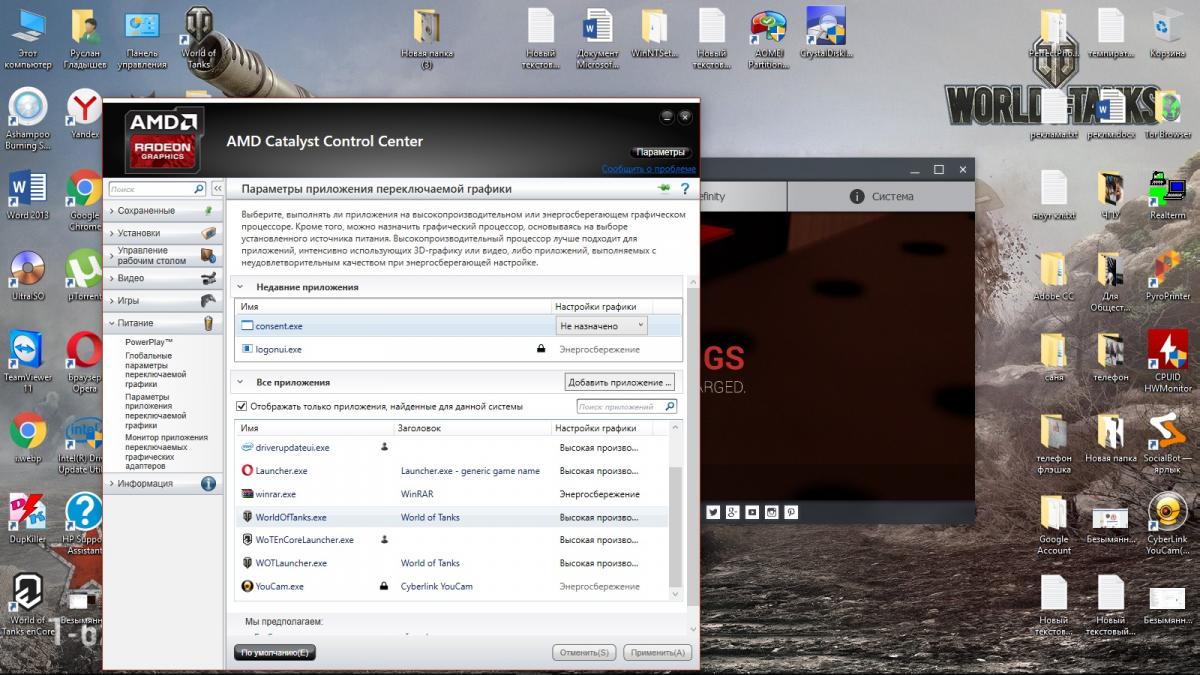Click the 'Поиск приложений' search field

[620, 407]
